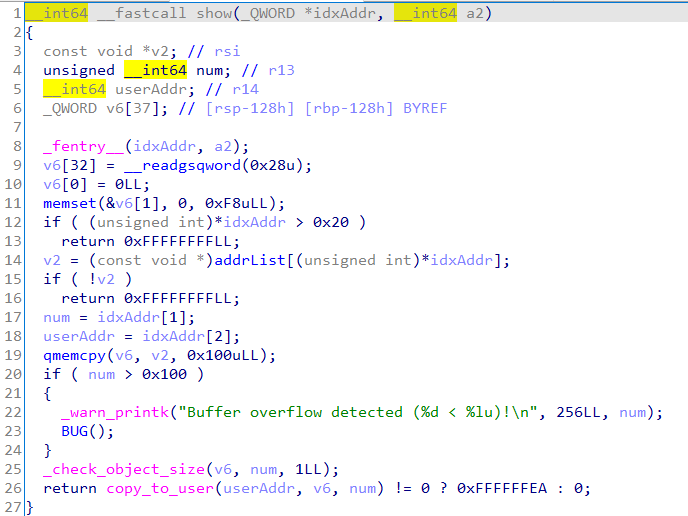The height and width of the screenshot is (516, 688).
Task: Click the 'r13' register comment
Action: click(x=281, y=70)
